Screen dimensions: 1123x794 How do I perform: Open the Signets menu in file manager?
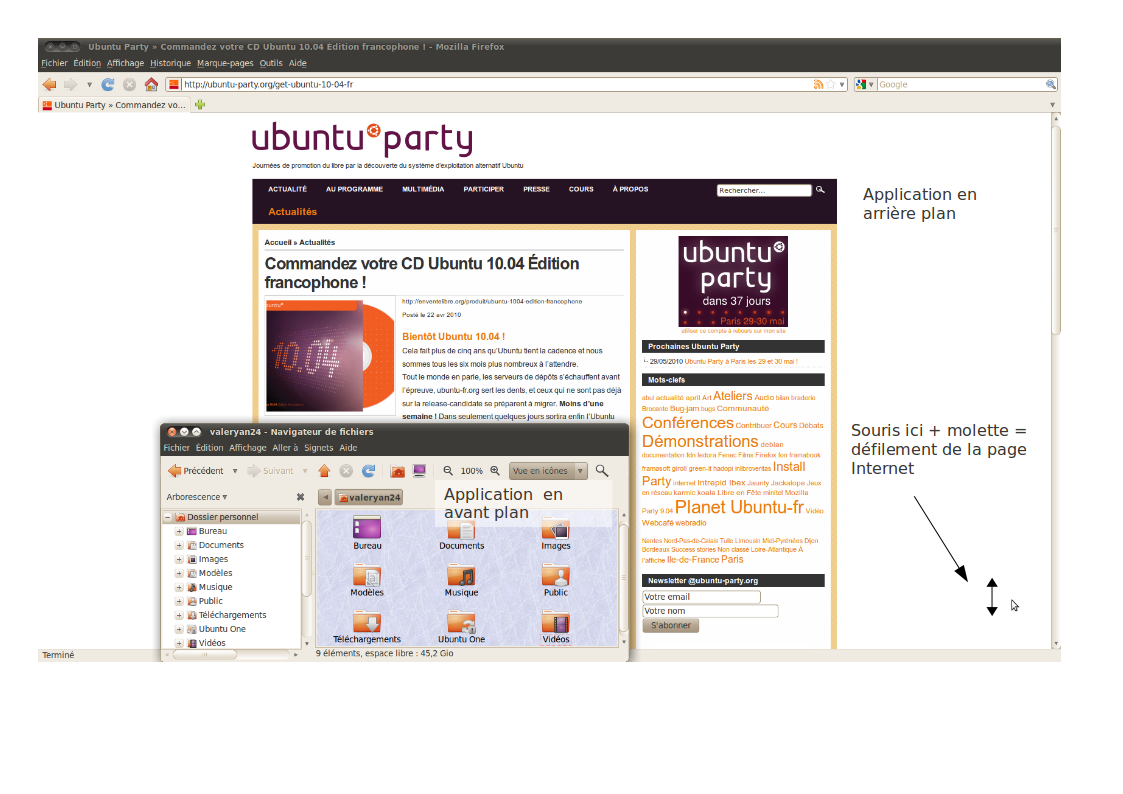click(x=318, y=448)
